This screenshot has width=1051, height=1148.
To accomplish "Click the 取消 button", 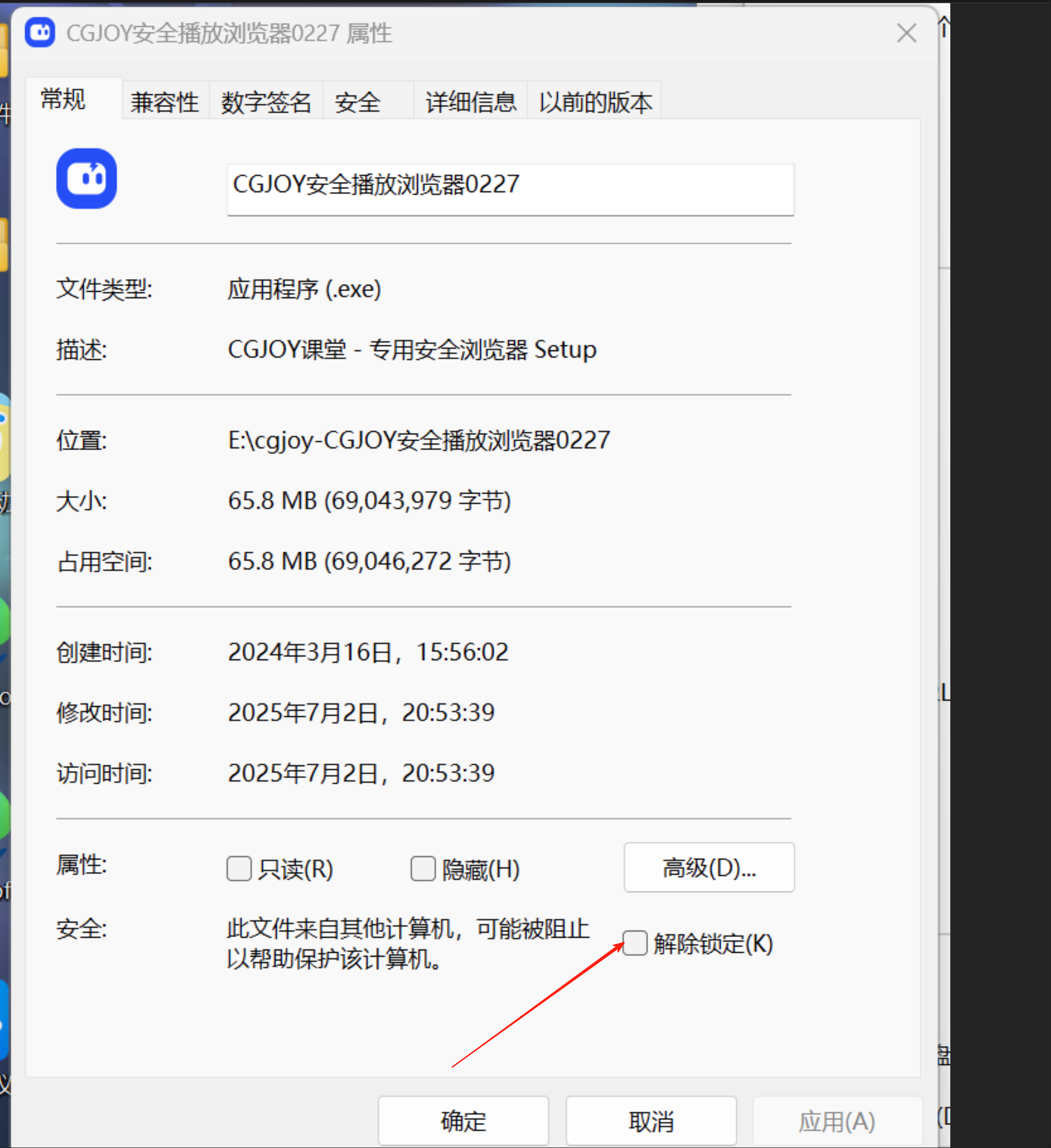I will coord(651,1121).
